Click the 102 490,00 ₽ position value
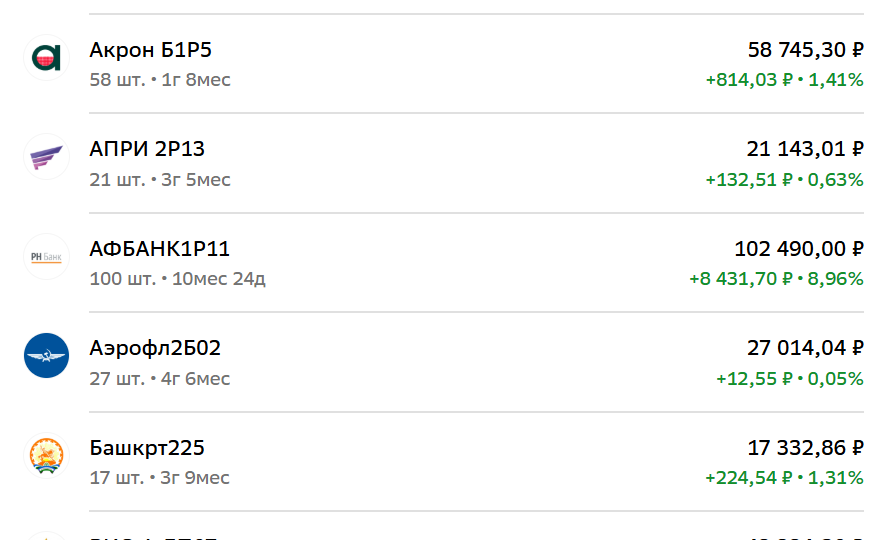Image resolution: width=892 pixels, height=540 pixels. 799,249
